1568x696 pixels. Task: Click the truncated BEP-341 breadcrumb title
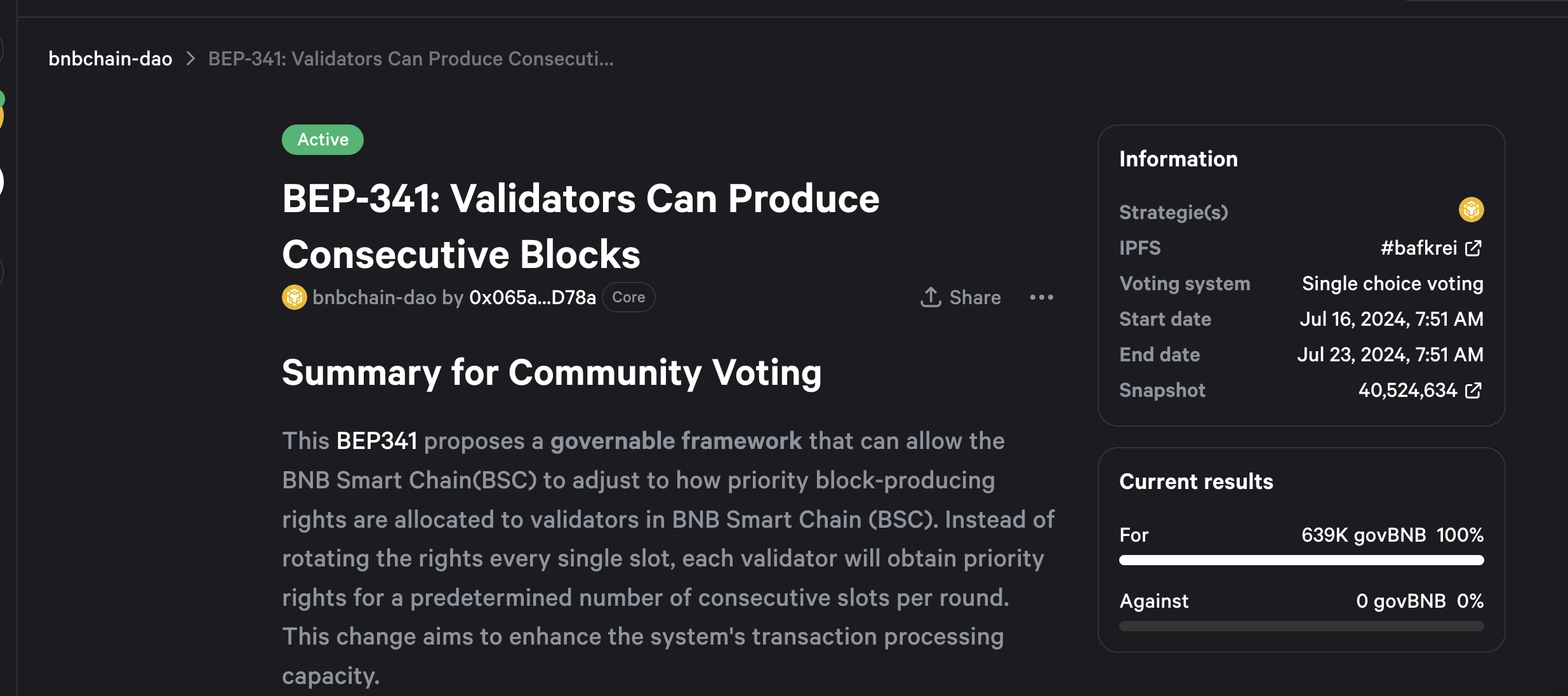pyautogui.click(x=411, y=58)
